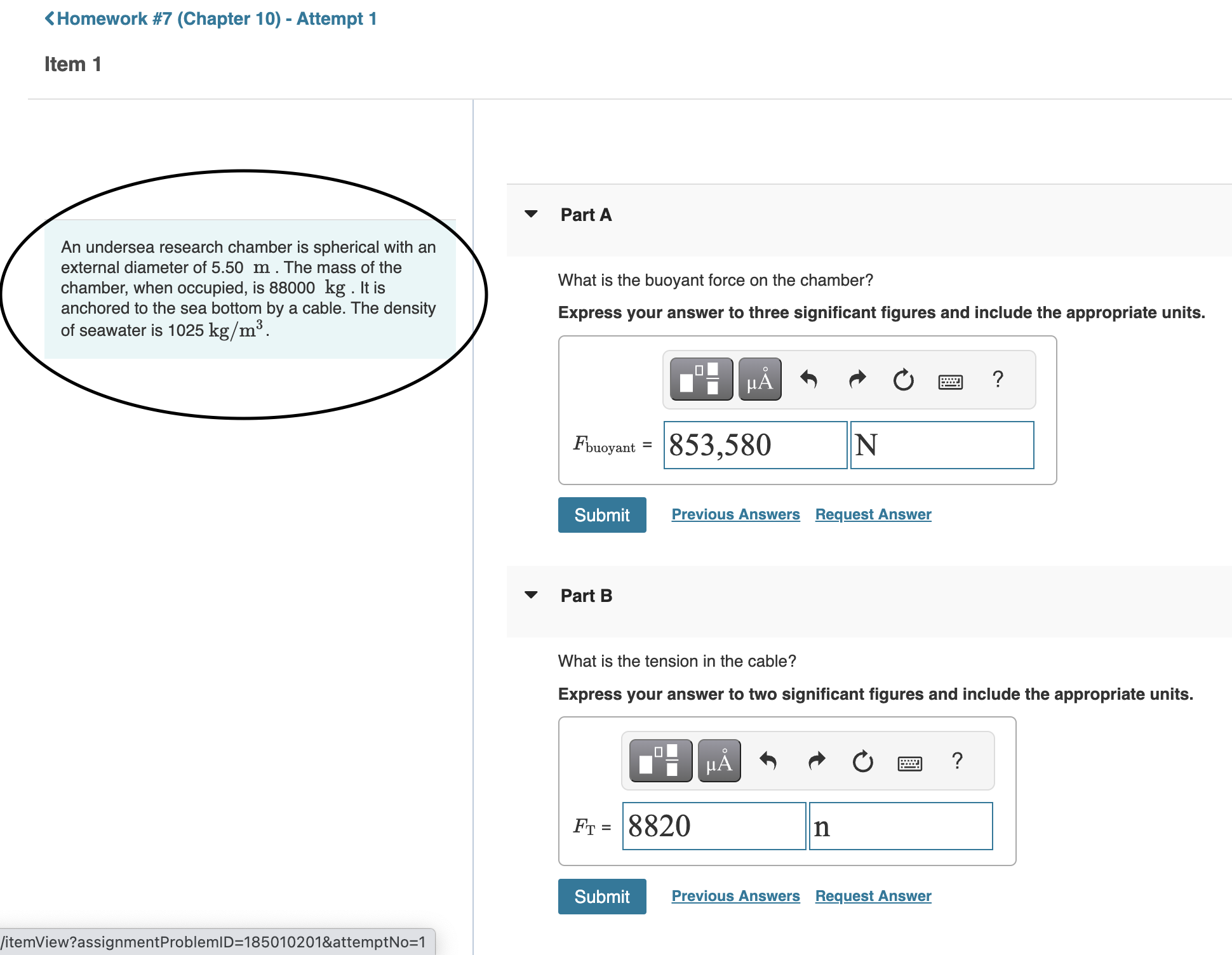Screen dimensions: 1232x955
Task: Open the symbols µÅ button in Part A
Action: (x=760, y=379)
